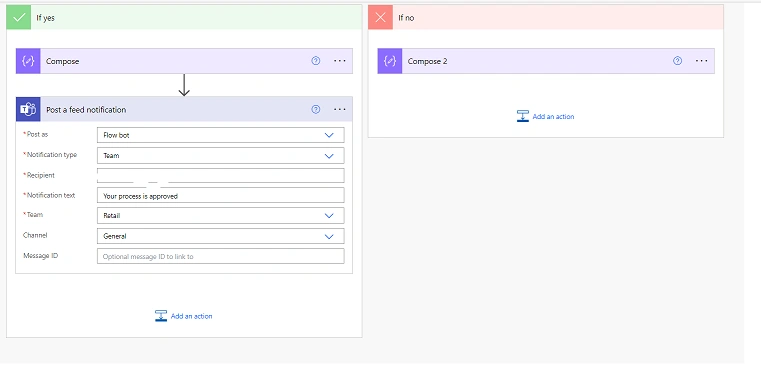761x369 pixels.
Task: Add an action in the If no branch
Action: pos(546,117)
